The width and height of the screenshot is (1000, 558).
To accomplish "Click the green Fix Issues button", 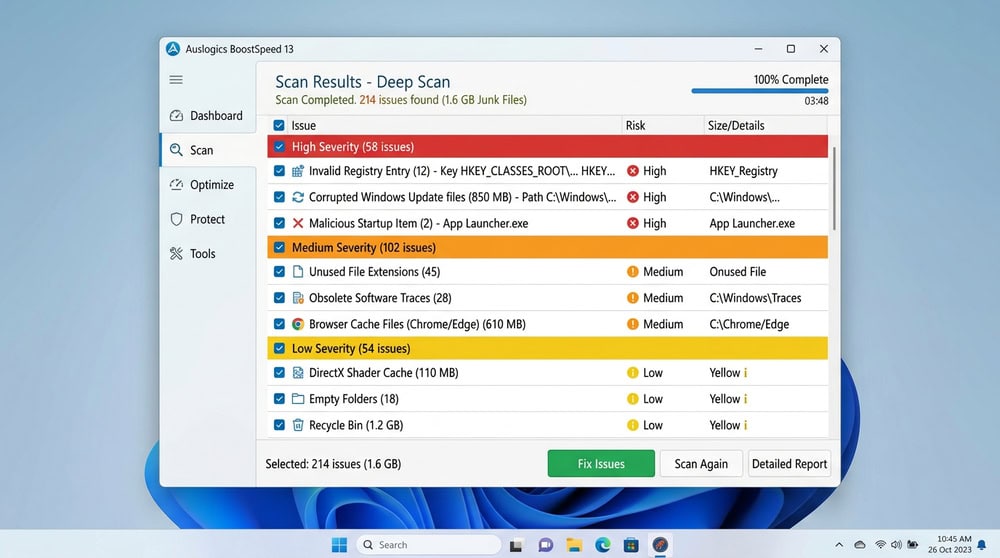I will coord(601,464).
